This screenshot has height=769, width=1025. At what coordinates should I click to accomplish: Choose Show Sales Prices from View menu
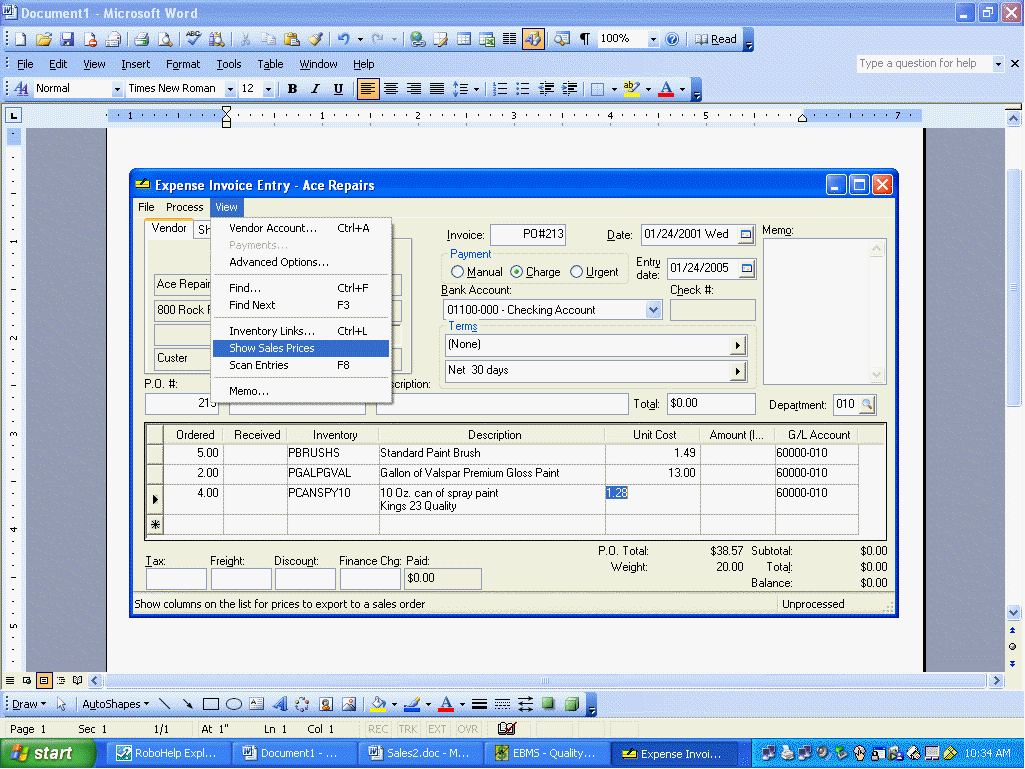click(301, 348)
